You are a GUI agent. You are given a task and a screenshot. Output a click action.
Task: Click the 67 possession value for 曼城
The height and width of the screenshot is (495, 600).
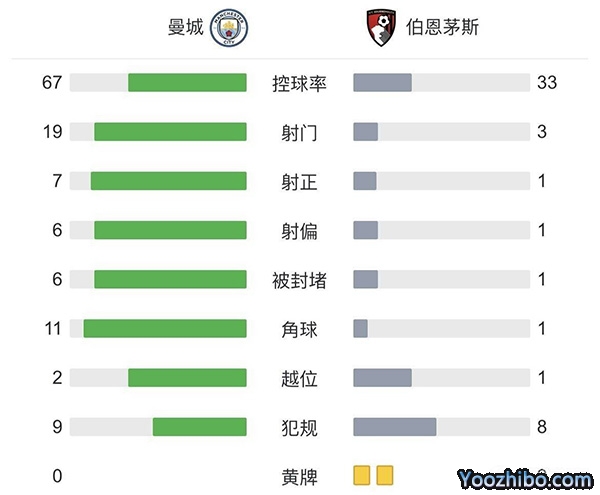[x=52, y=83]
